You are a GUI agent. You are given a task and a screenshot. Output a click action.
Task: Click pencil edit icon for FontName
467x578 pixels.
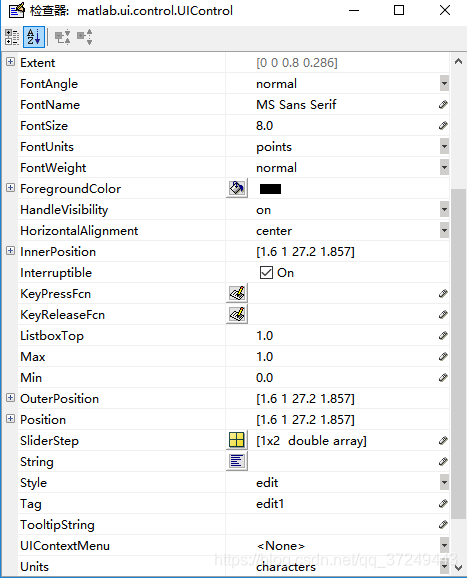(x=443, y=105)
